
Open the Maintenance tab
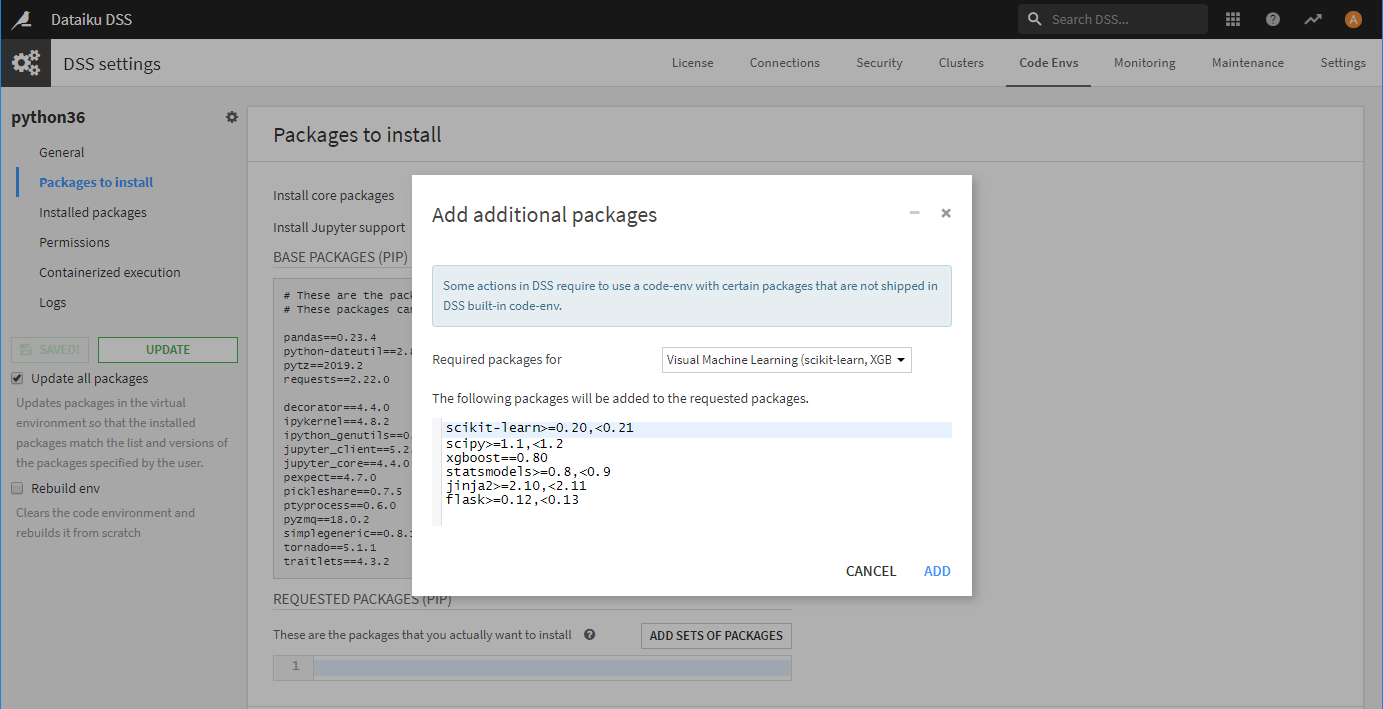(x=1248, y=63)
